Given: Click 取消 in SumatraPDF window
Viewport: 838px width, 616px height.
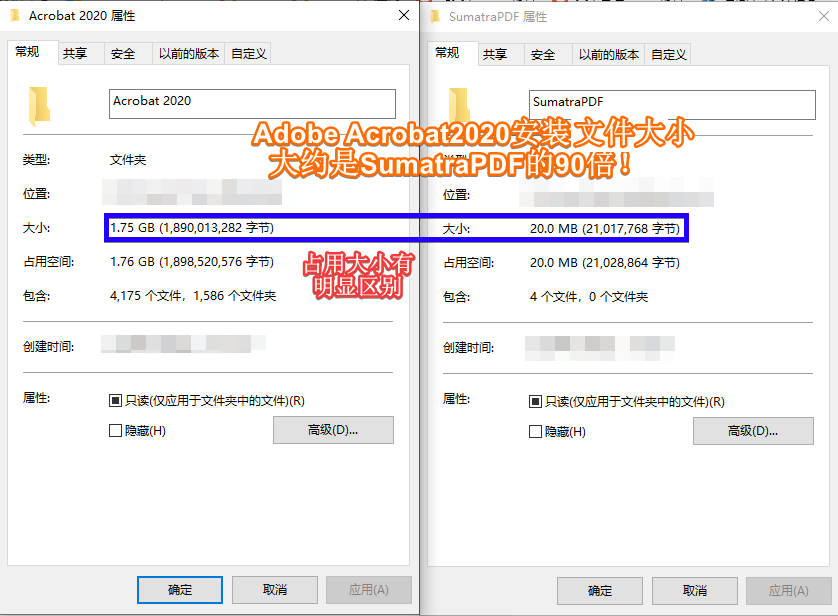Looking at the screenshot, I should [x=695, y=591].
